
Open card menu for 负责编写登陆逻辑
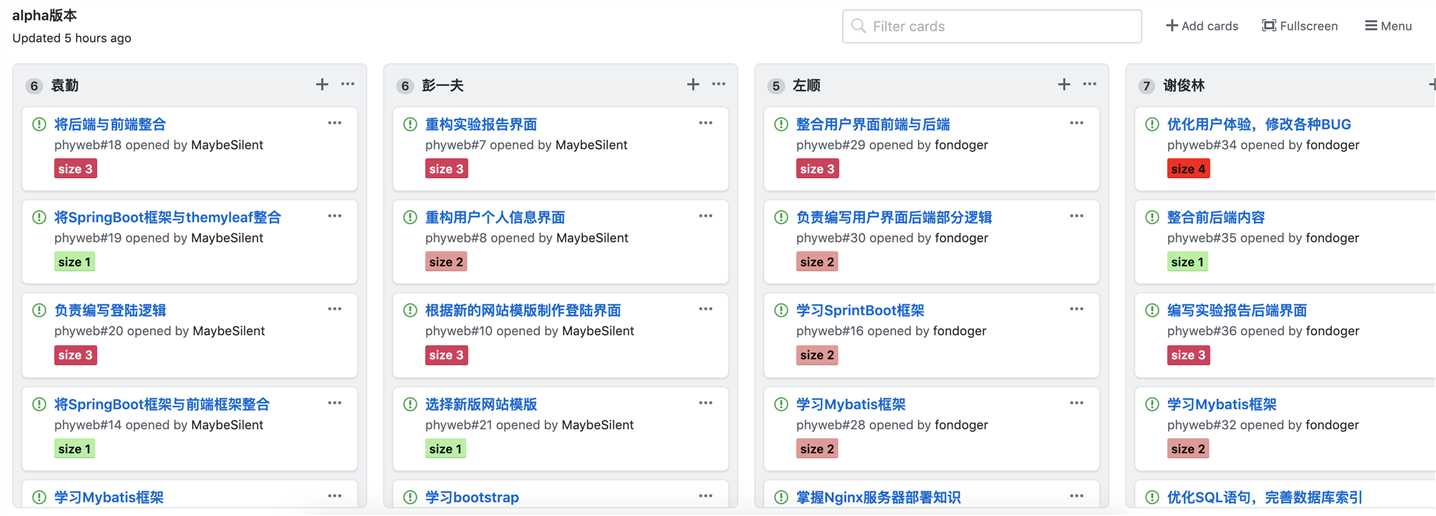click(334, 309)
